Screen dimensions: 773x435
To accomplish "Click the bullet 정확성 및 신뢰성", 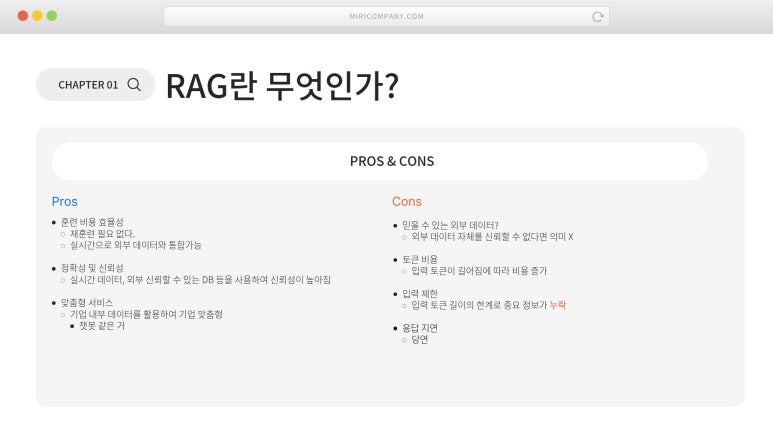I will pyautogui.click(x=92, y=268).
